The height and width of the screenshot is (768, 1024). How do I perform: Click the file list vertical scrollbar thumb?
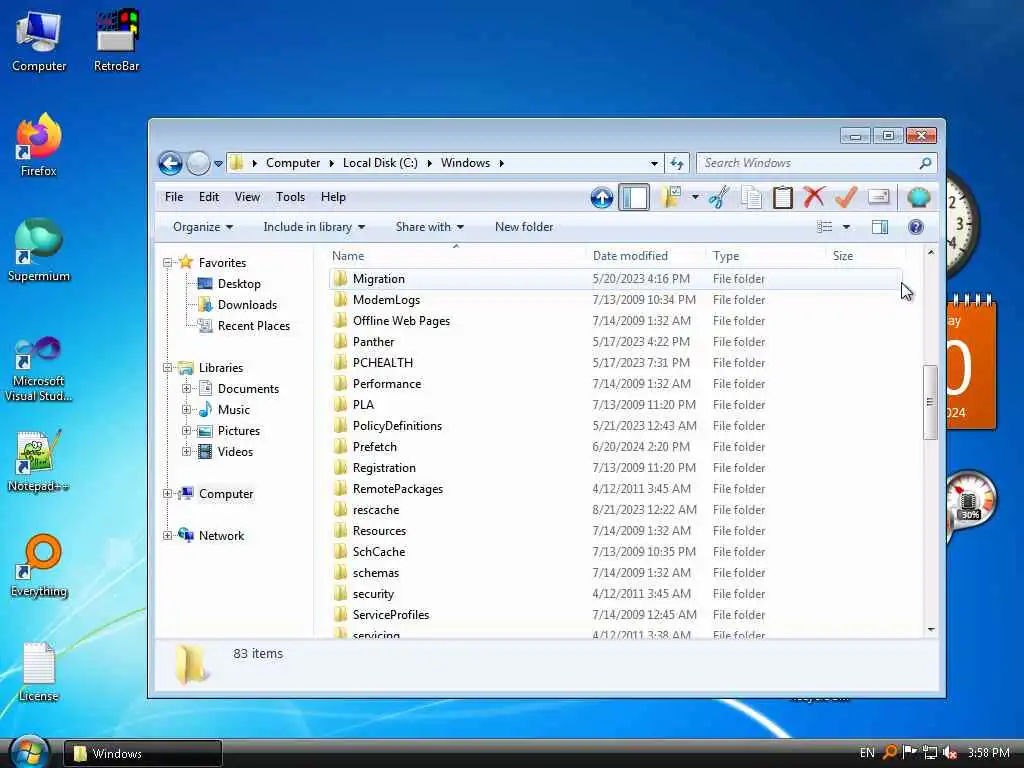[930, 402]
